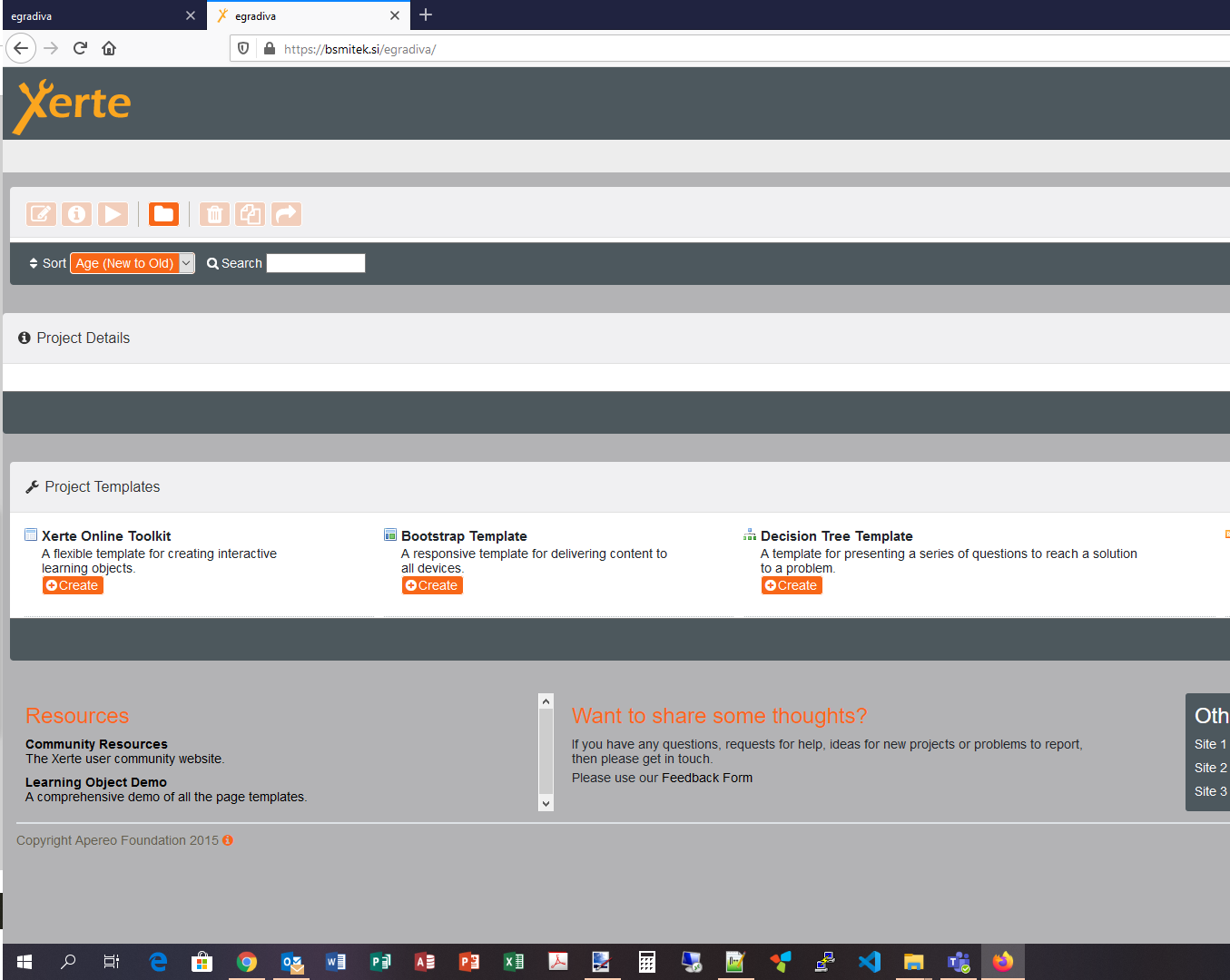The image size is (1230, 980).
Task: Switch to the first egradiva tab
Action: [x=103, y=15]
